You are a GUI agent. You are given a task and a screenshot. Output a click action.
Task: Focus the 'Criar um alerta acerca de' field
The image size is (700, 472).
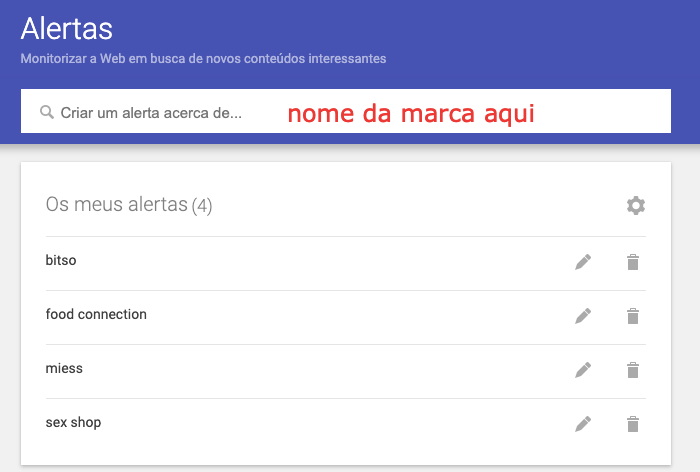(346, 111)
